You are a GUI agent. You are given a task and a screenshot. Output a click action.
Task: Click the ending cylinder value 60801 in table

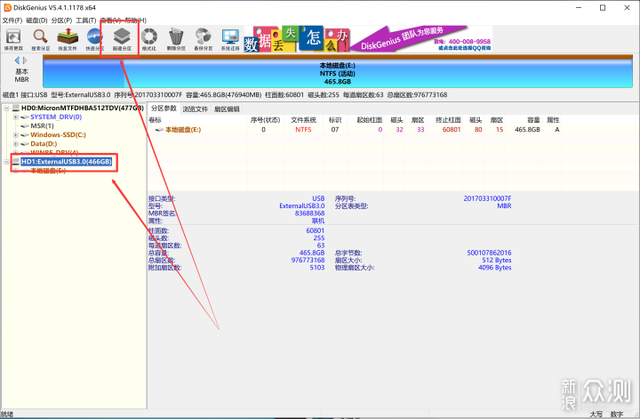click(451, 130)
